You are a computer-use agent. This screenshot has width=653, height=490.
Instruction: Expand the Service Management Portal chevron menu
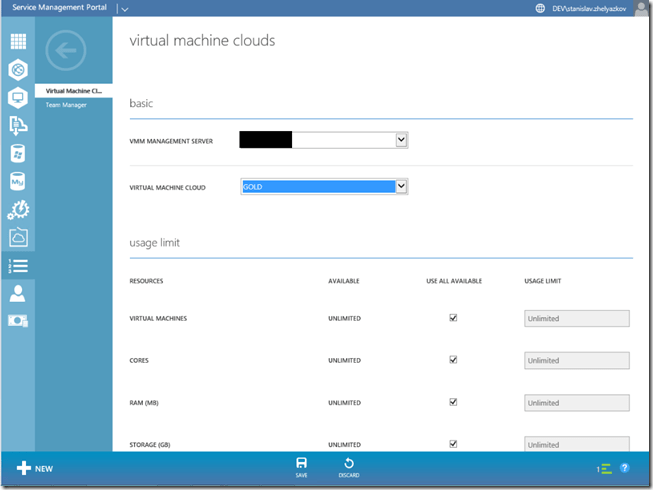pyautogui.click(x=124, y=8)
